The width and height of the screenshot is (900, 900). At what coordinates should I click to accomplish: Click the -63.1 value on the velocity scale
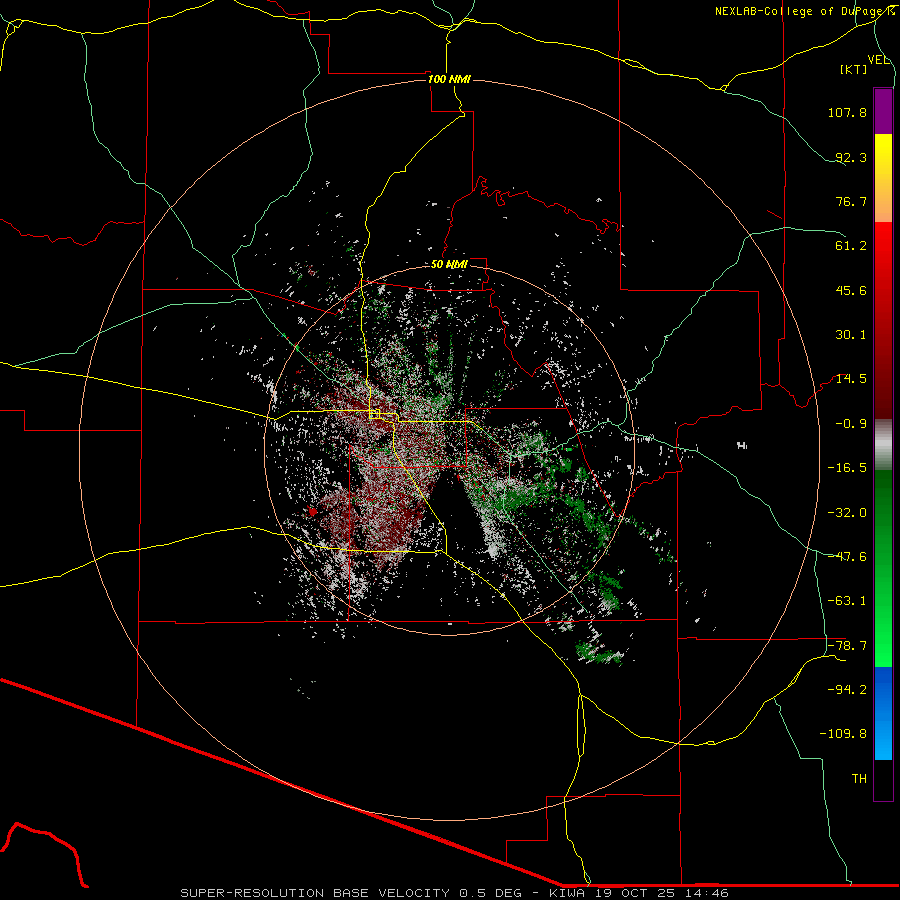(x=847, y=601)
